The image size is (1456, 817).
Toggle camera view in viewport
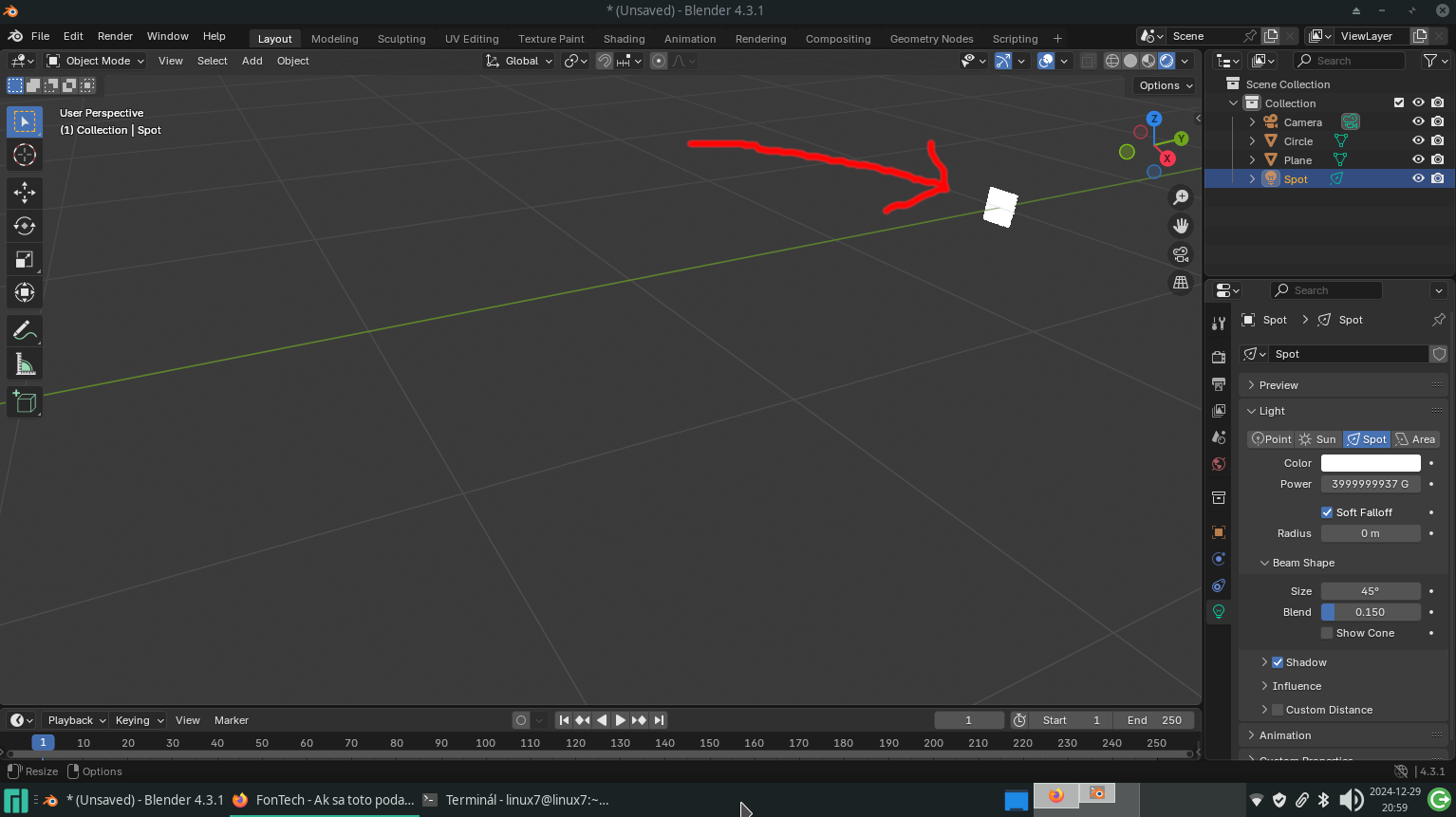(1181, 254)
